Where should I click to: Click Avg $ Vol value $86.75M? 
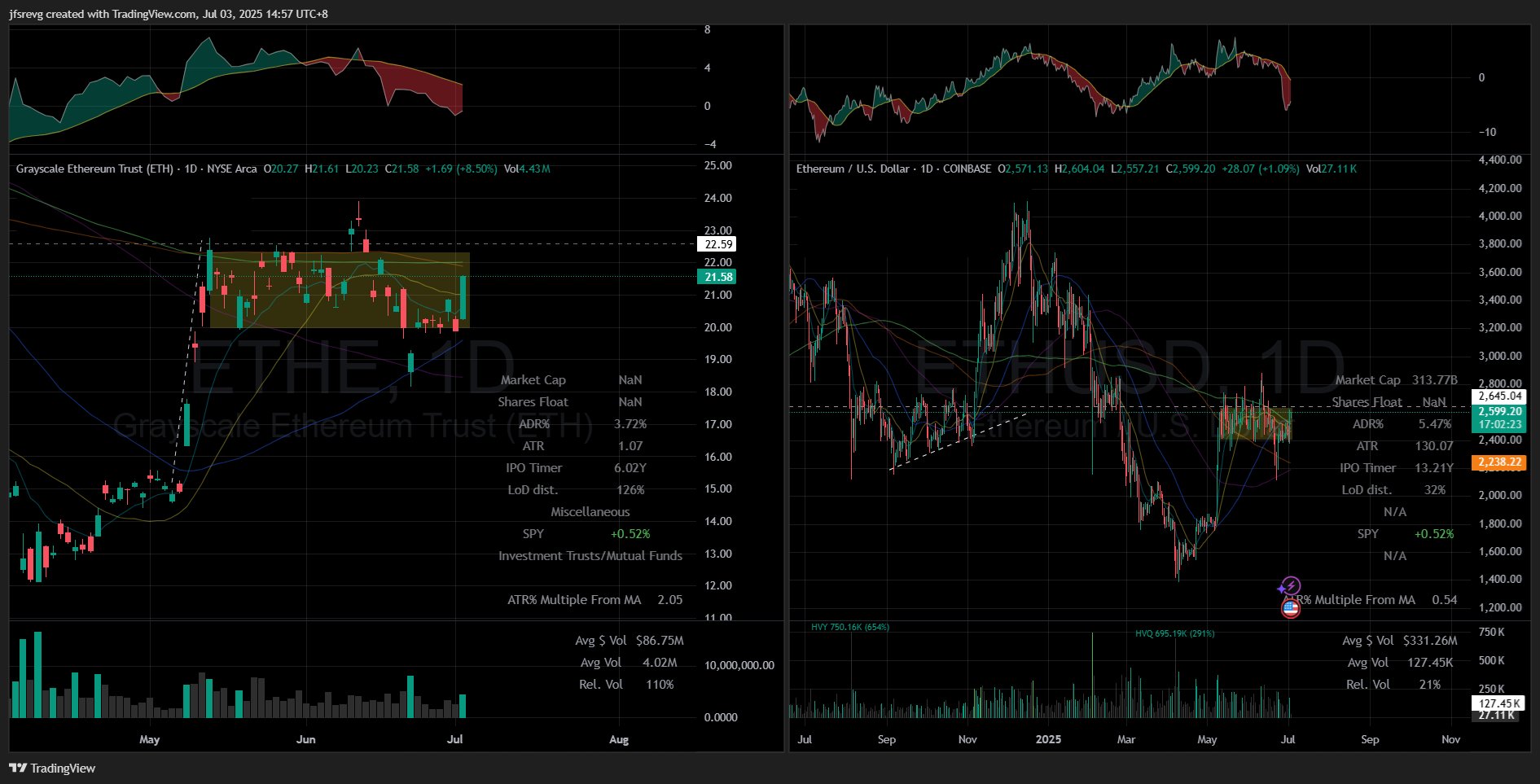660,641
